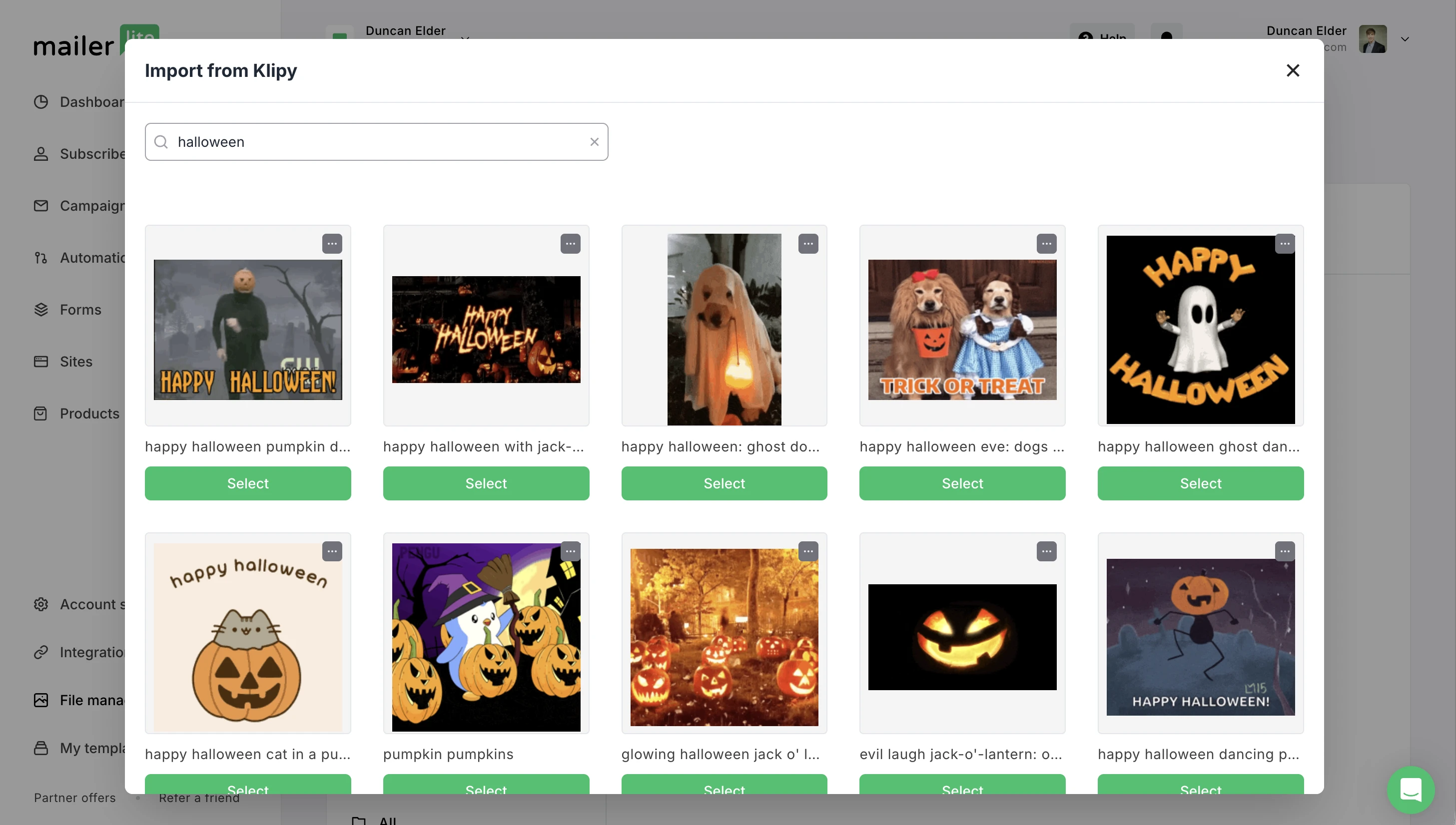1456x825 pixels.
Task: Select the ghost dog GIF
Action: pyautogui.click(x=724, y=483)
